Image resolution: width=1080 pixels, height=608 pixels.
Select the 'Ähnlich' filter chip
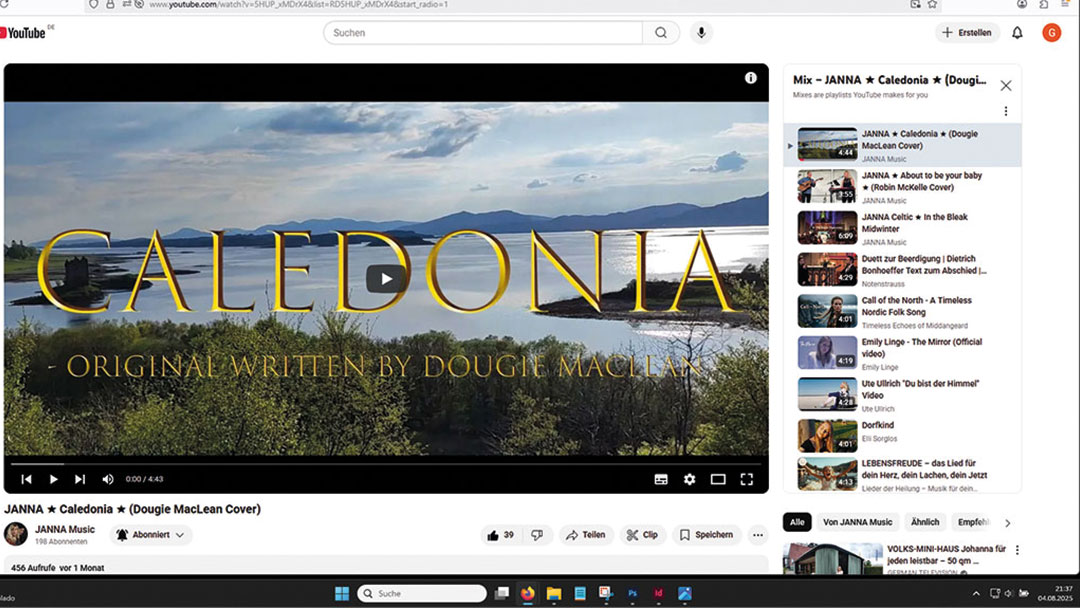[925, 522]
